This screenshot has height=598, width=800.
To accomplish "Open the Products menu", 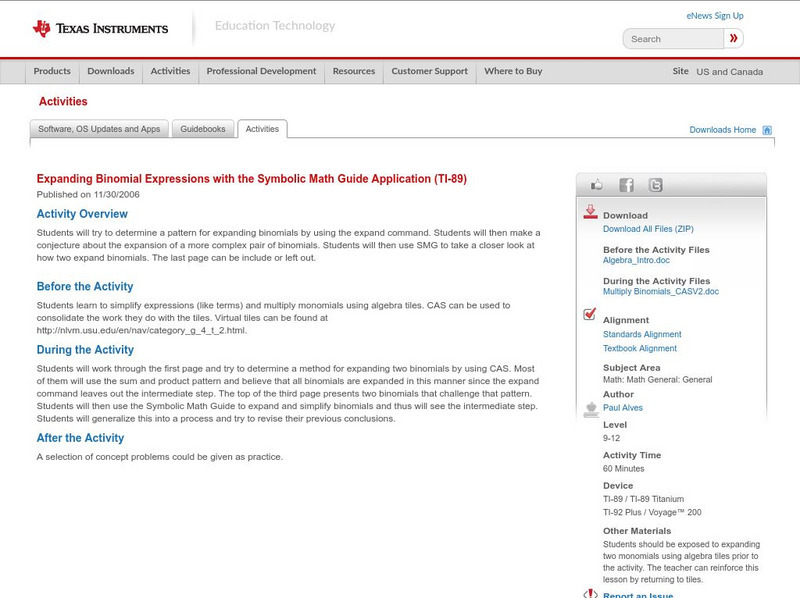I will coord(52,71).
